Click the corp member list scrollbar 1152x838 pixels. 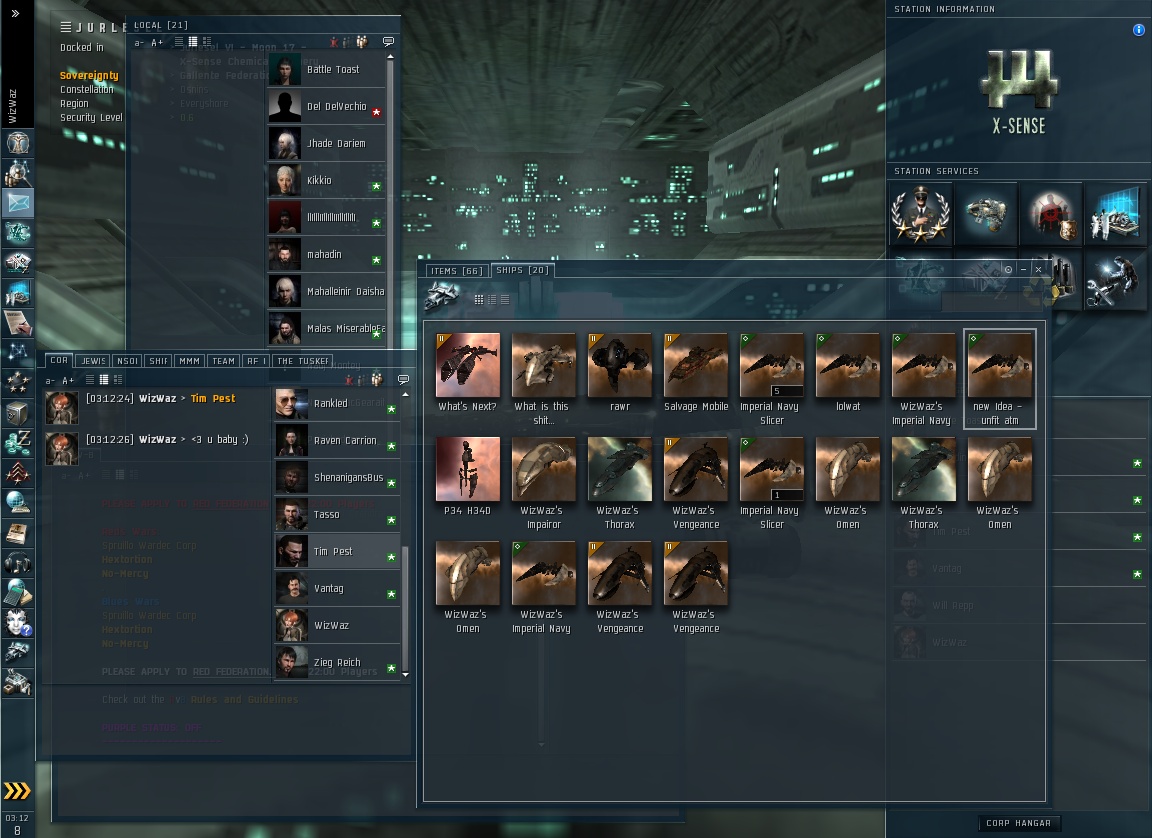click(405, 607)
